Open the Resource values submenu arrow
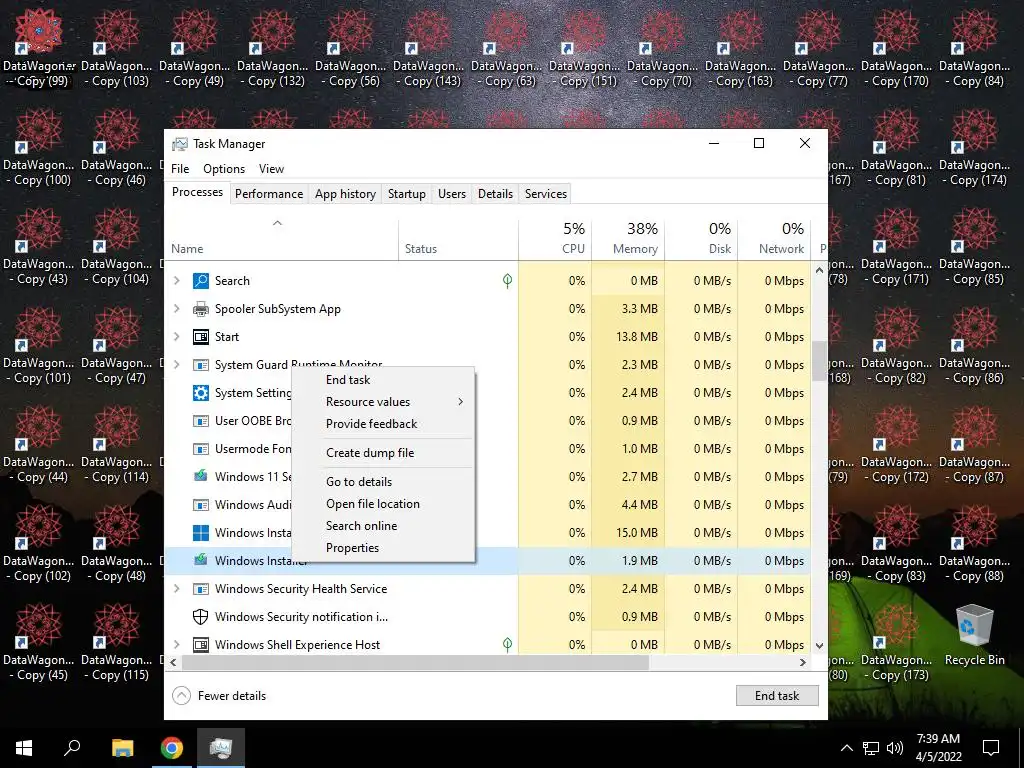Image resolution: width=1024 pixels, height=768 pixels. [460, 402]
